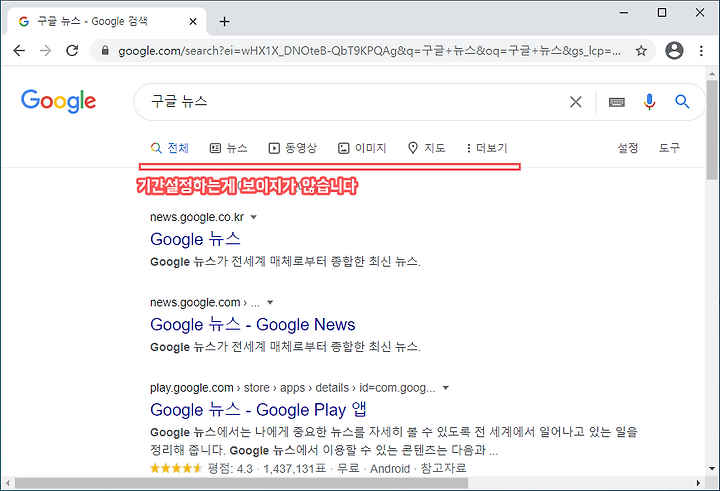
Task: Click the scrollbar up arrow
Action: (x=712, y=73)
